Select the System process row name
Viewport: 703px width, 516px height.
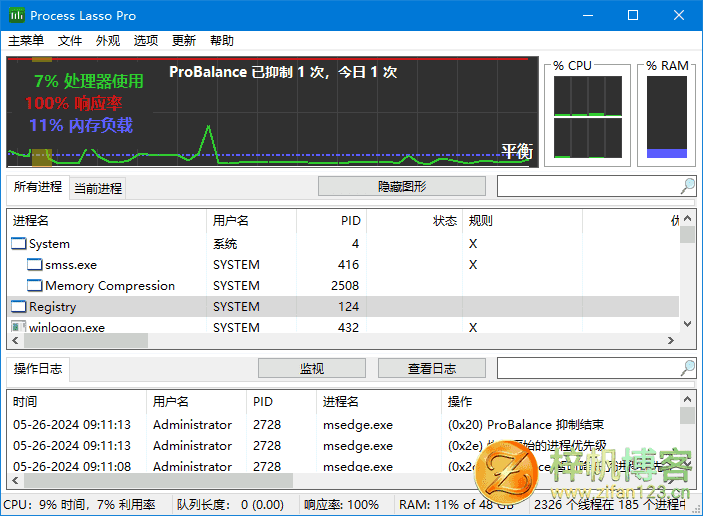49,244
